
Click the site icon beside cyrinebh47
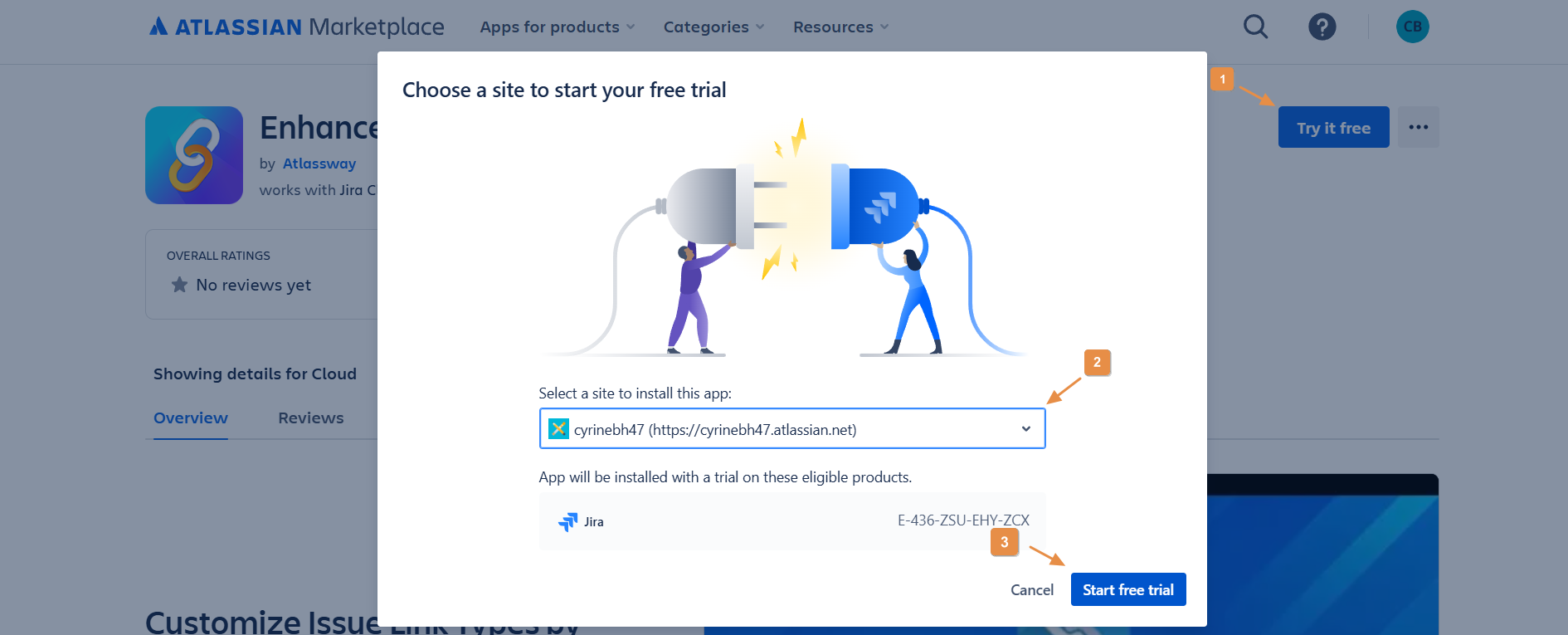click(558, 429)
